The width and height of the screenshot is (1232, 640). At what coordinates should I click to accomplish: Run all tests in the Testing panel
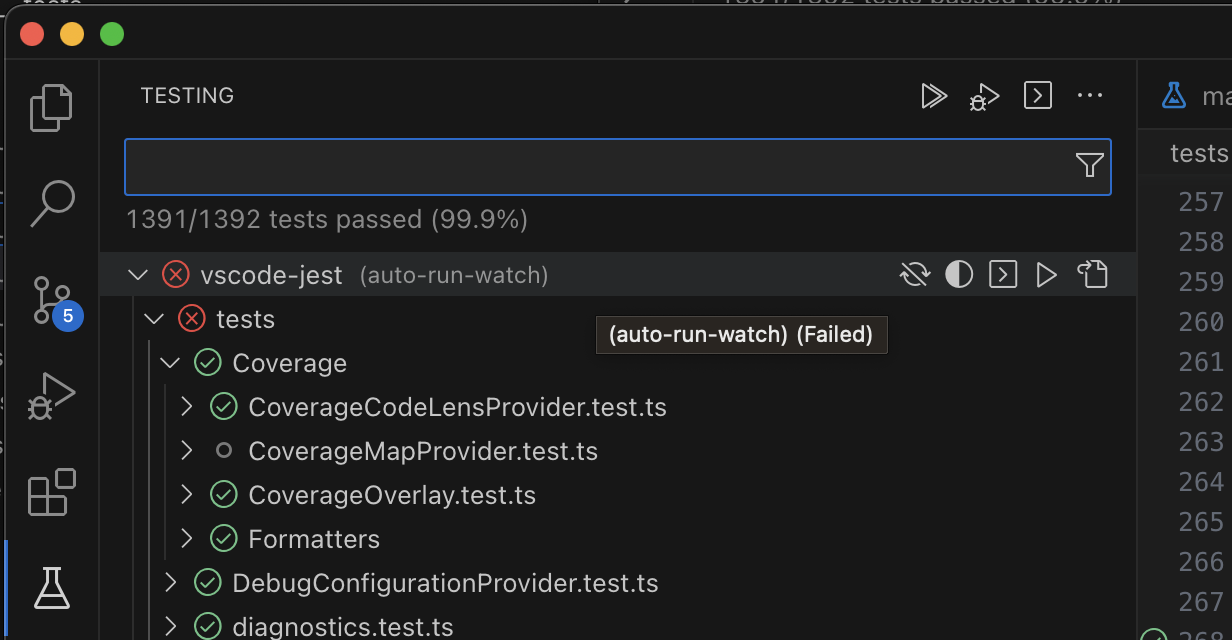[x=934, y=96]
